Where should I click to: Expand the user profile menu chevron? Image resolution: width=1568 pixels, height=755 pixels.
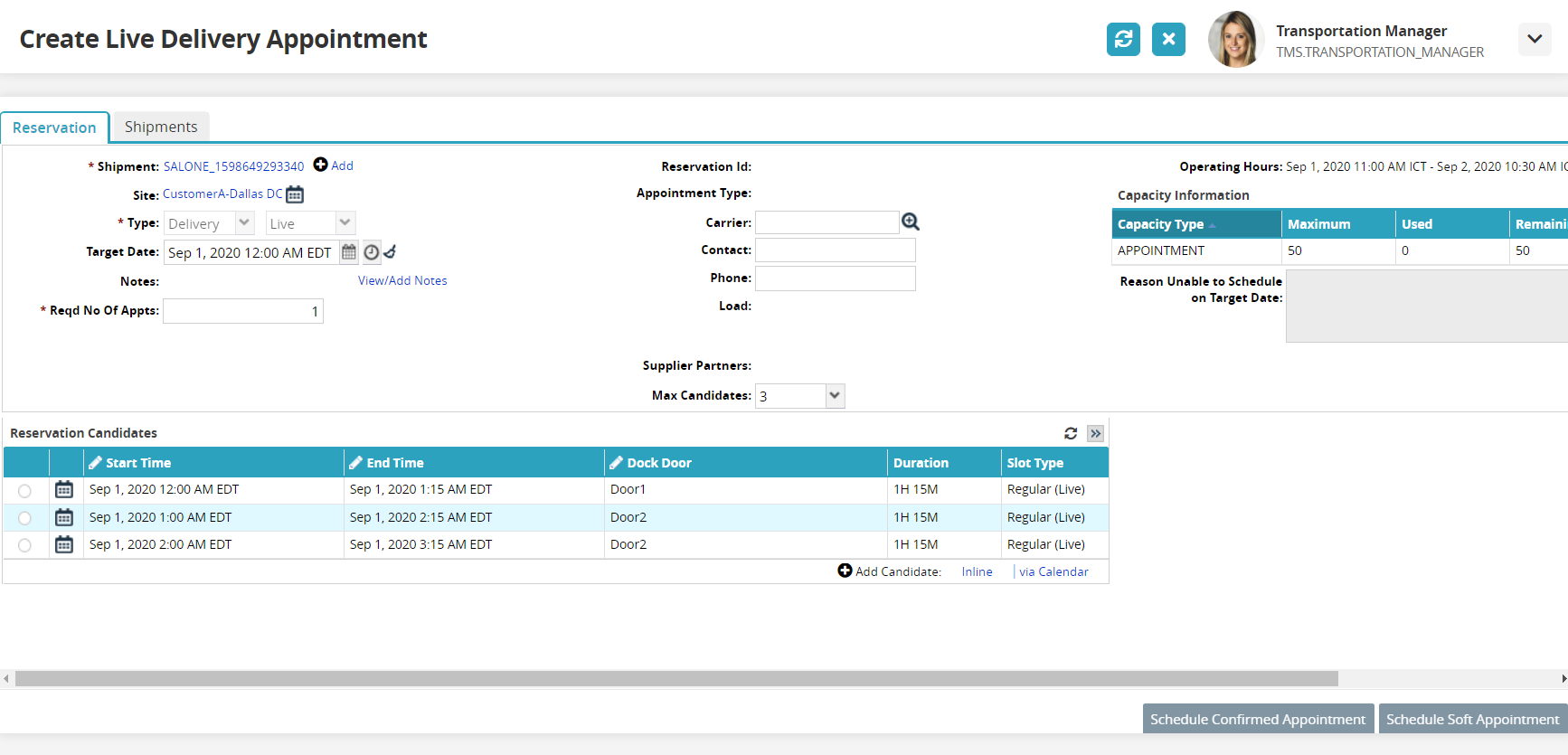1534,39
